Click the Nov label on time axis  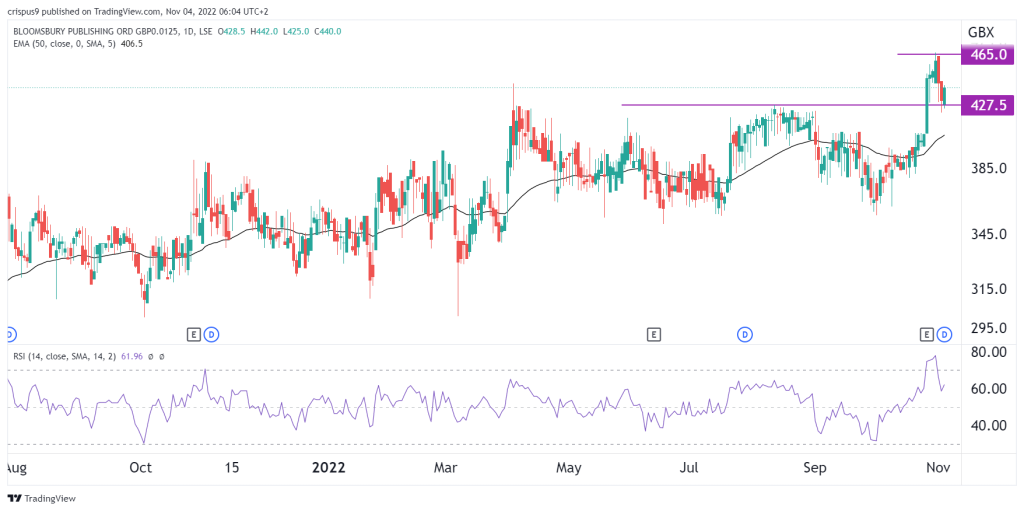point(938,469)
